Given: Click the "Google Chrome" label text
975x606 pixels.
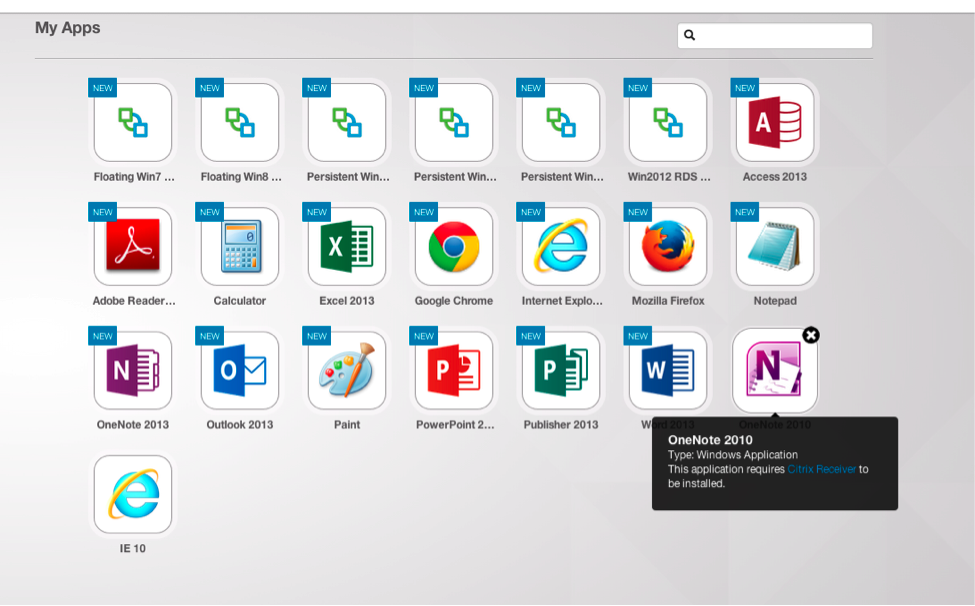Looking at the screenshot, I should coord(454,301).
